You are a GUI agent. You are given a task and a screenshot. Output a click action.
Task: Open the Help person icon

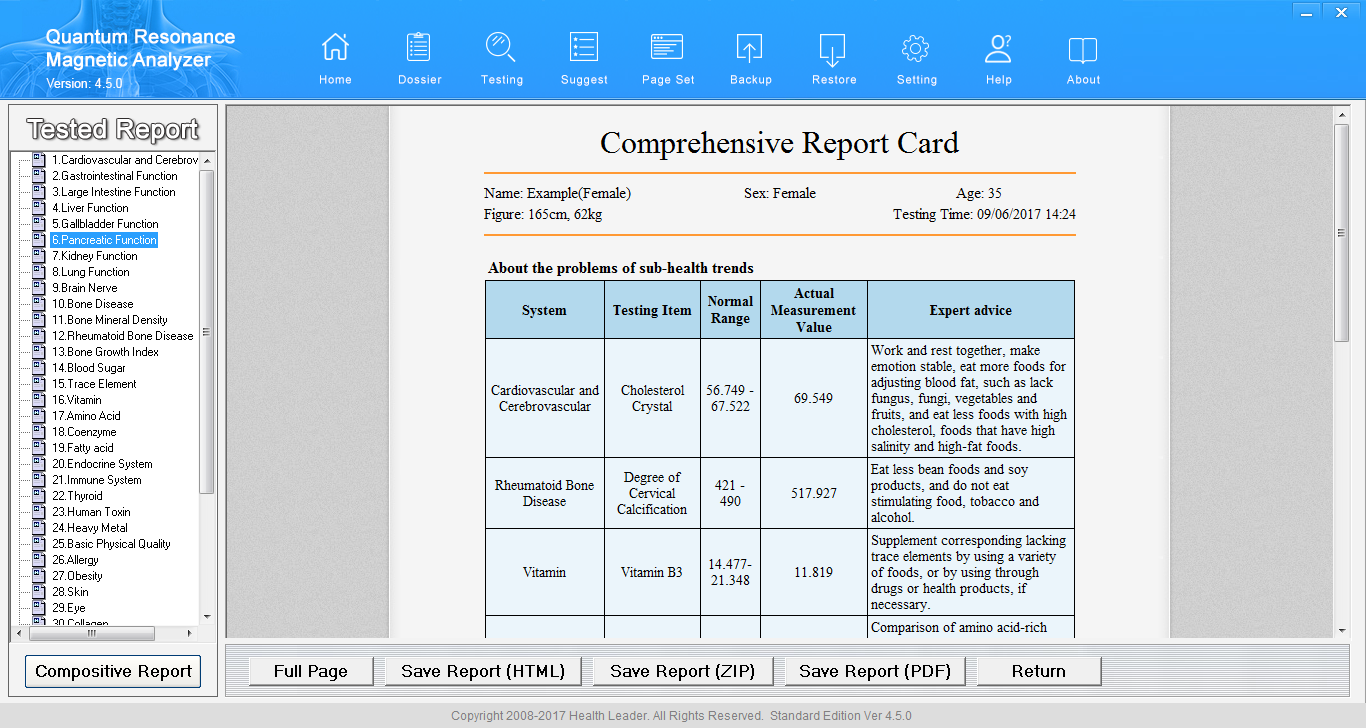click(998, 47)
